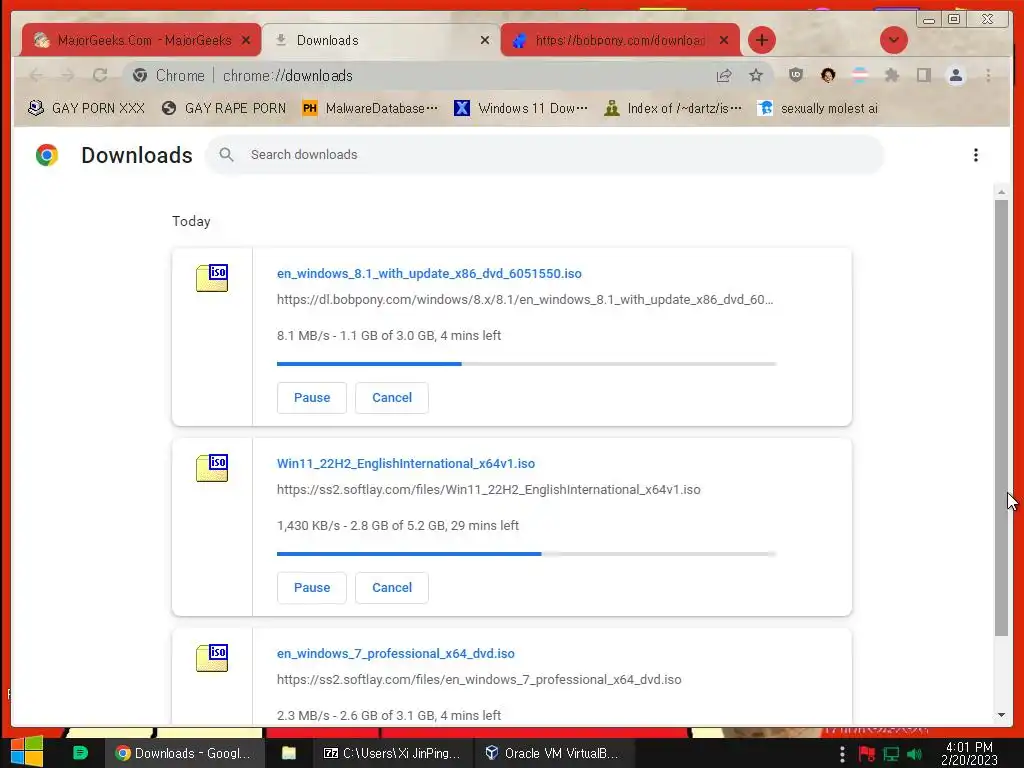Click the Windows 8.1 download progress bar
1024x768 pixels.
(526, 364)
